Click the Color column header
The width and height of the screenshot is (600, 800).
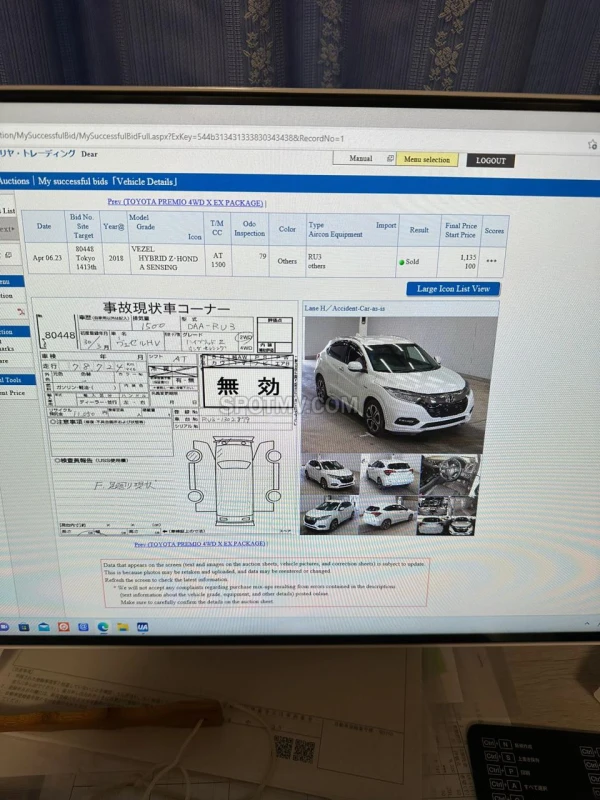pyautogui.click(x=287, y=229)
